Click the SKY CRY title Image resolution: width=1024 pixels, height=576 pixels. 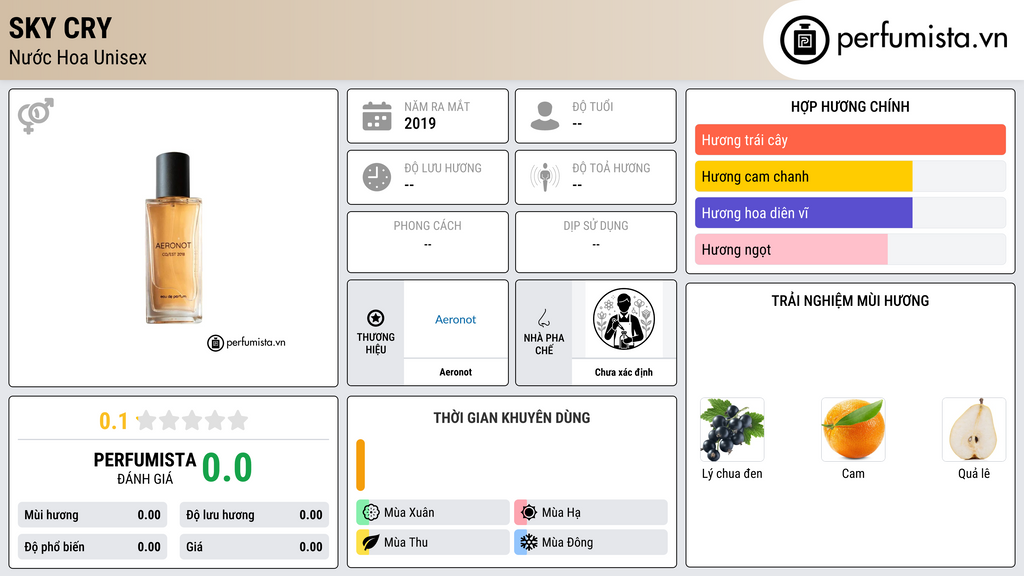click(x=60, y=28)
